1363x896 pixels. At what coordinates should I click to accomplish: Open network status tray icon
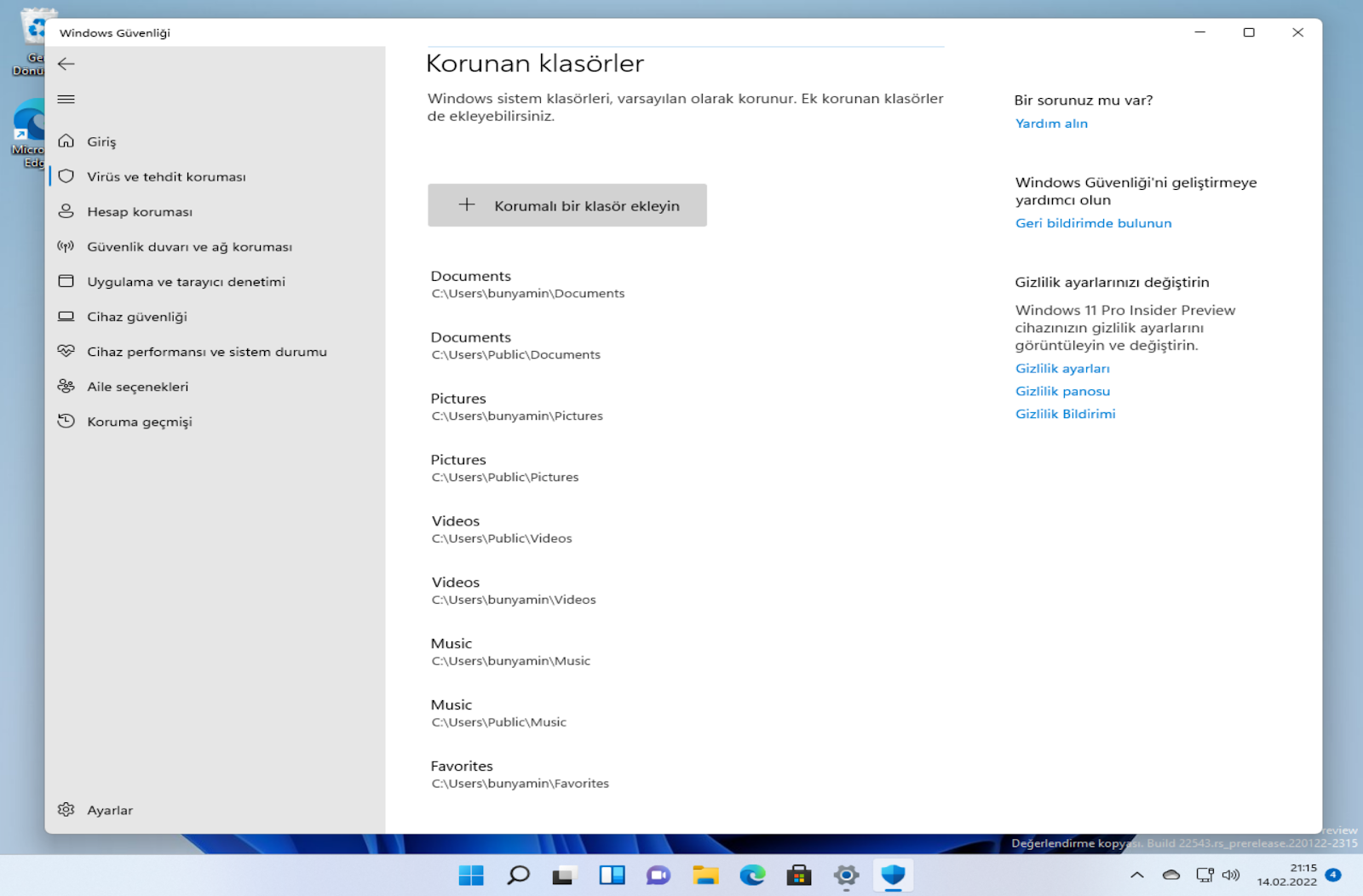click(x=1205, y=875)
